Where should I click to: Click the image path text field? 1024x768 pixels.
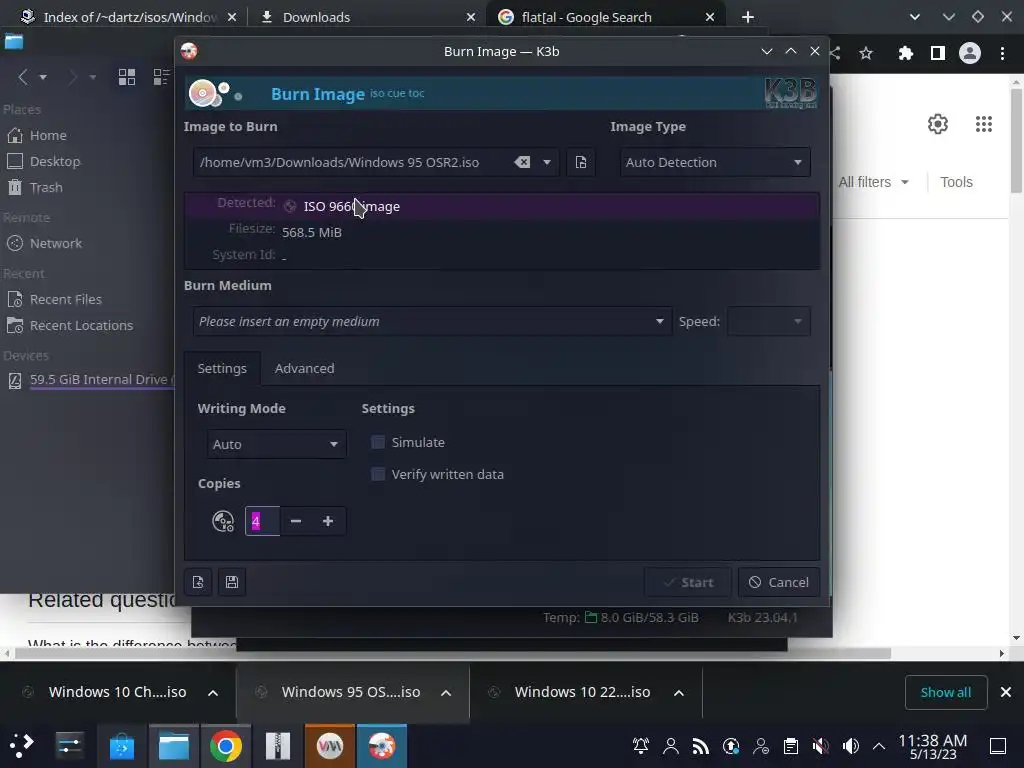coord(353,162)
